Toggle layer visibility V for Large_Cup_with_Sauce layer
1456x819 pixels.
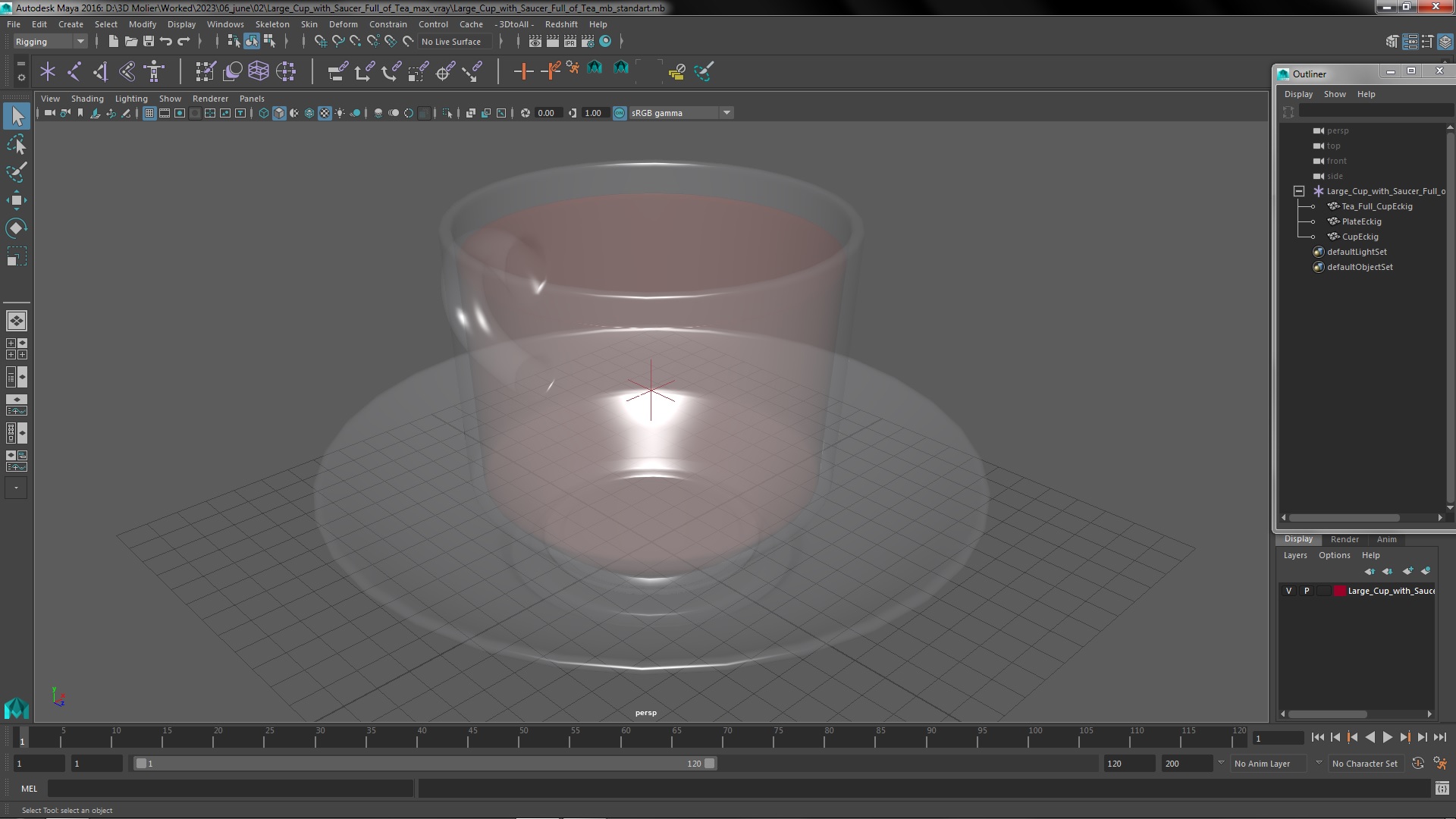tap(1289, 591)
